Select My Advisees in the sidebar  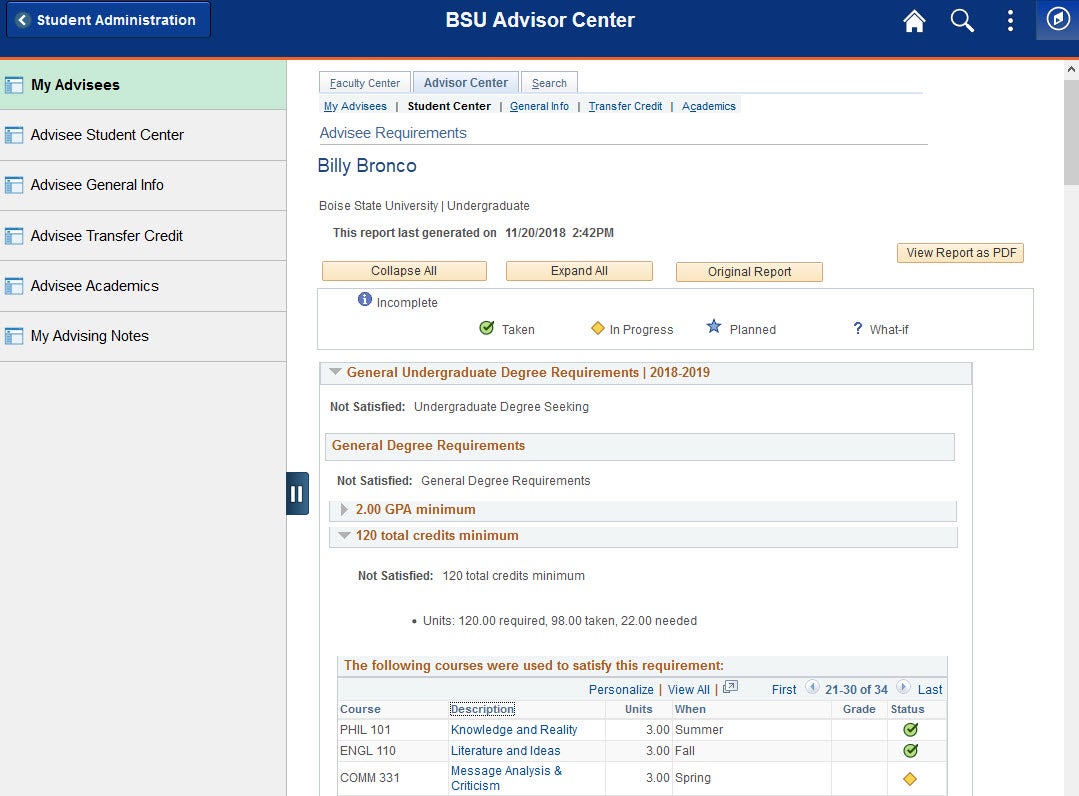pyautogui.click(x=143, y=85)
